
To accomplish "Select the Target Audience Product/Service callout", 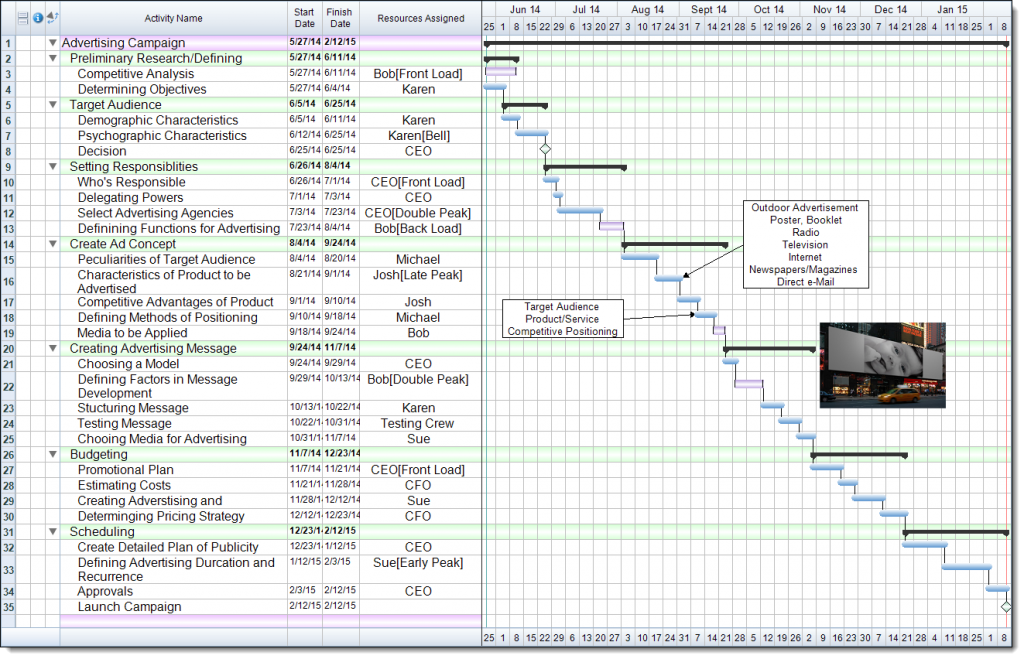I will [x=563, y=317].
